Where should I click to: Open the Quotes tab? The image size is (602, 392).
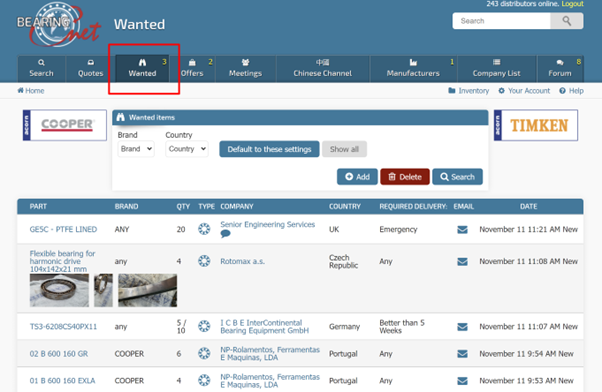[91, 69]
